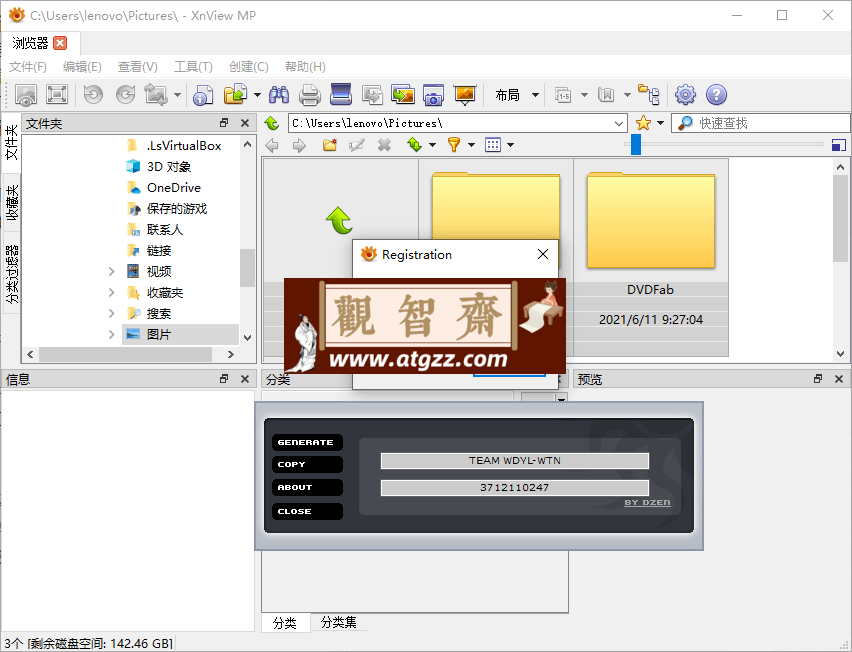Click the folder tree view icon

click(649, 95)
